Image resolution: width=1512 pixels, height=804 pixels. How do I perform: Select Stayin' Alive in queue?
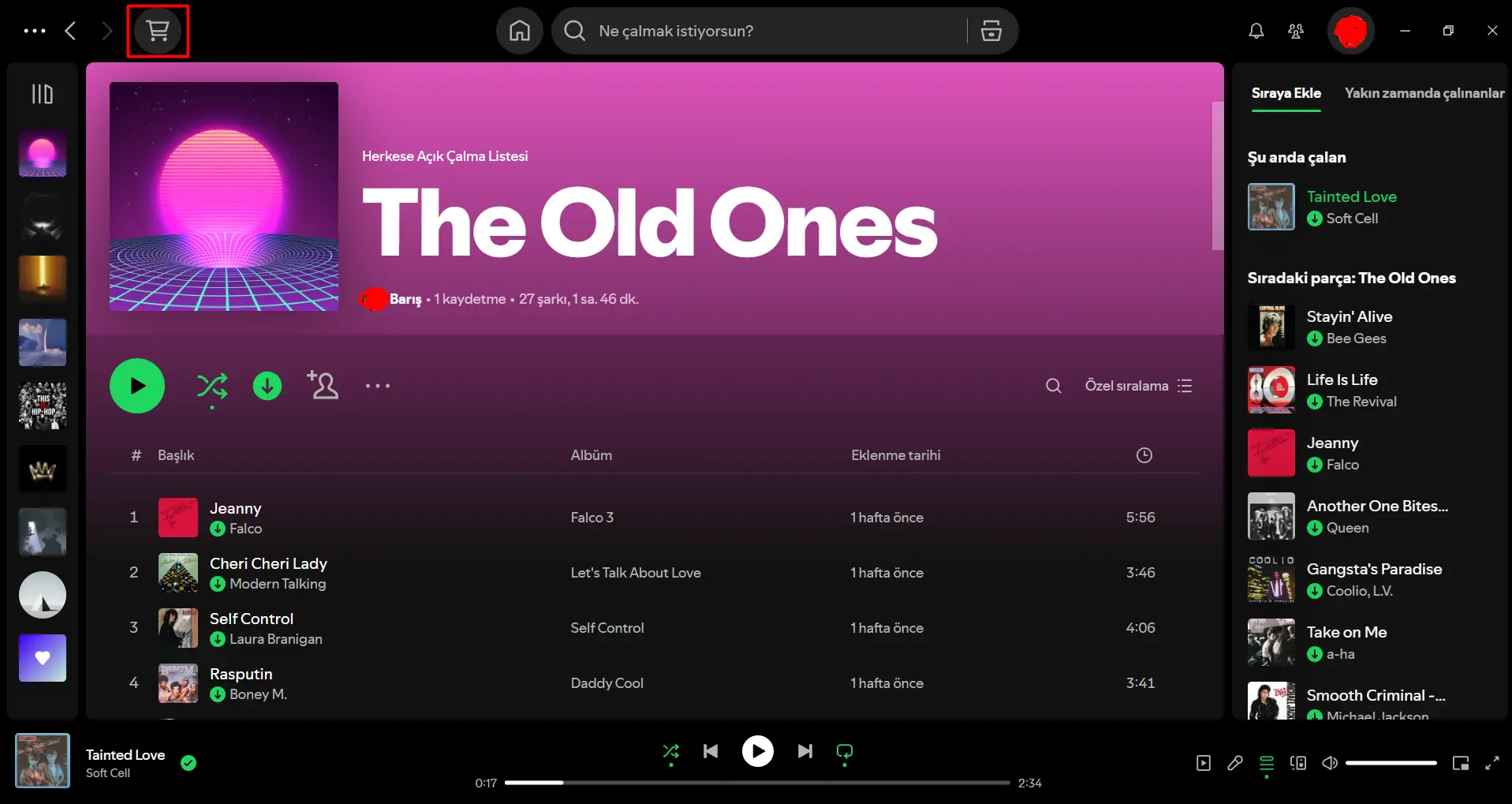(x=1350, y=316)
